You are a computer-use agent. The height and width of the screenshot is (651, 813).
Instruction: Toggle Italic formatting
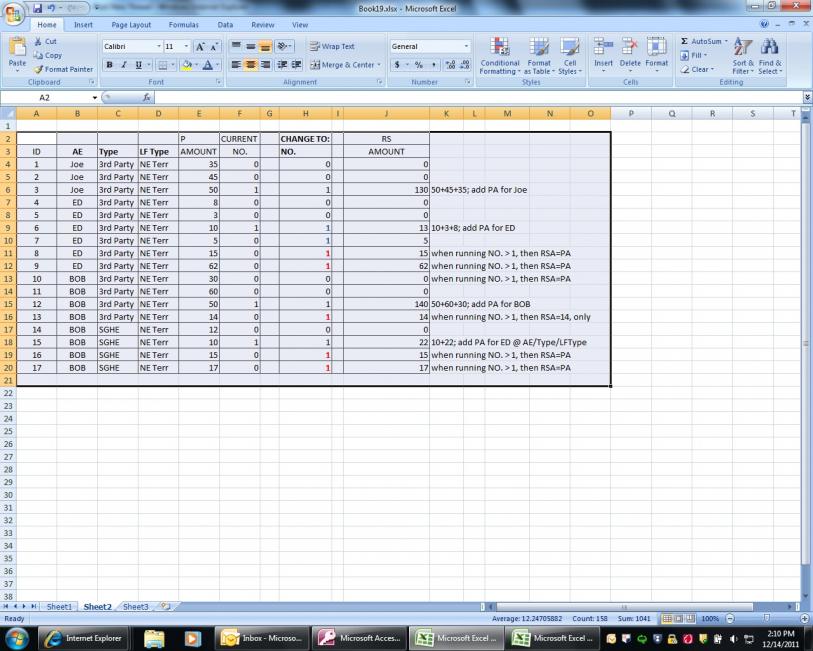124,64
